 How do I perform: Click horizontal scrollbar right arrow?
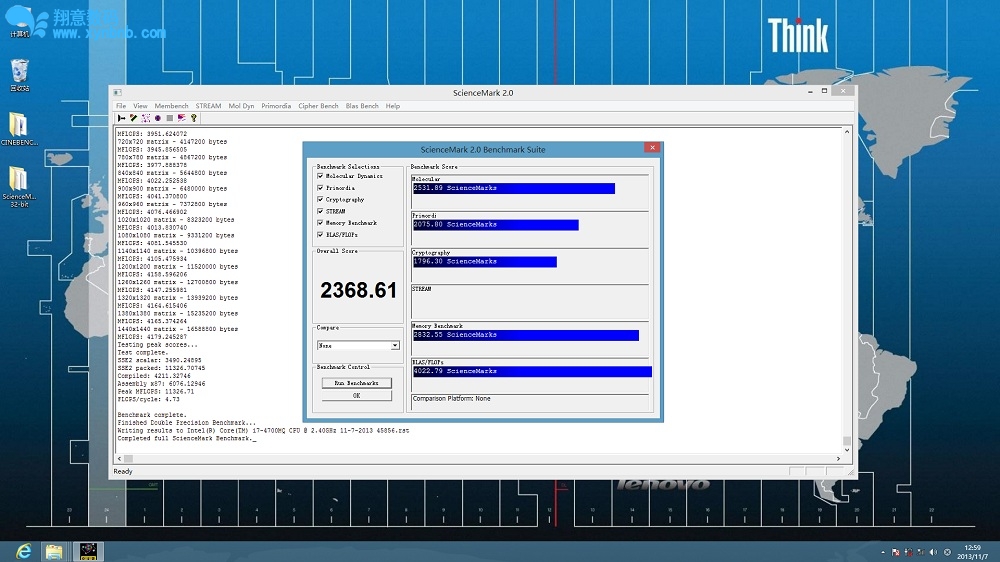(x=838, y=459)
